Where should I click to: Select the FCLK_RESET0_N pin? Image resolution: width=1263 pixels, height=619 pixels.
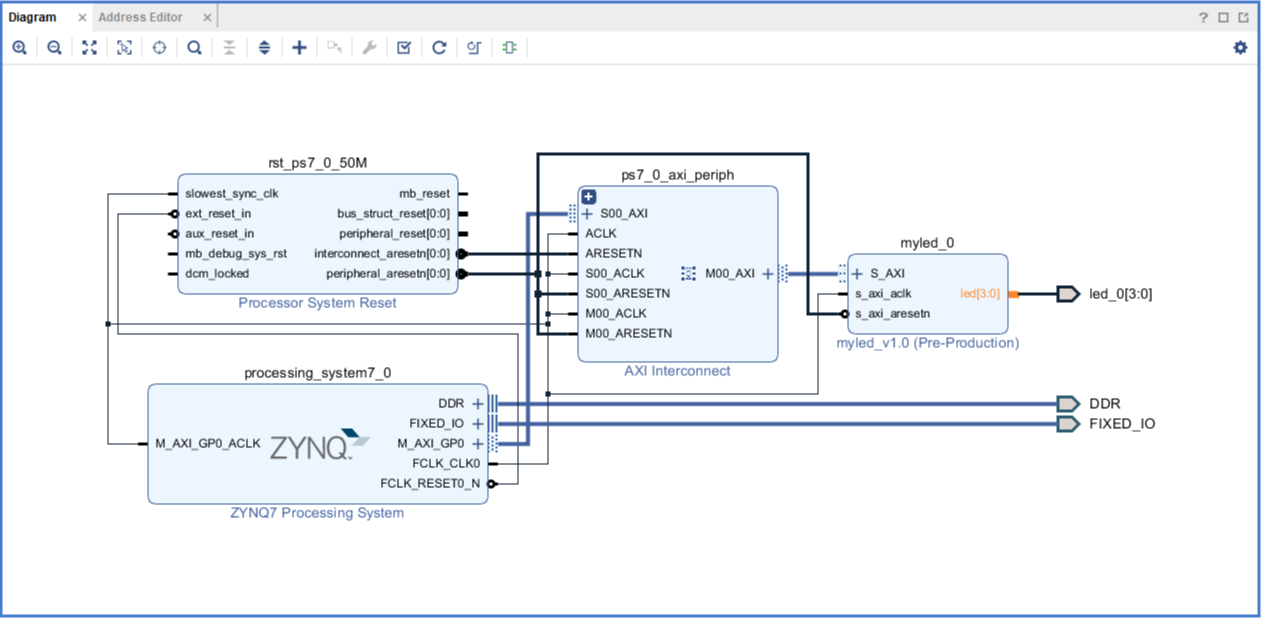(430, 484)
